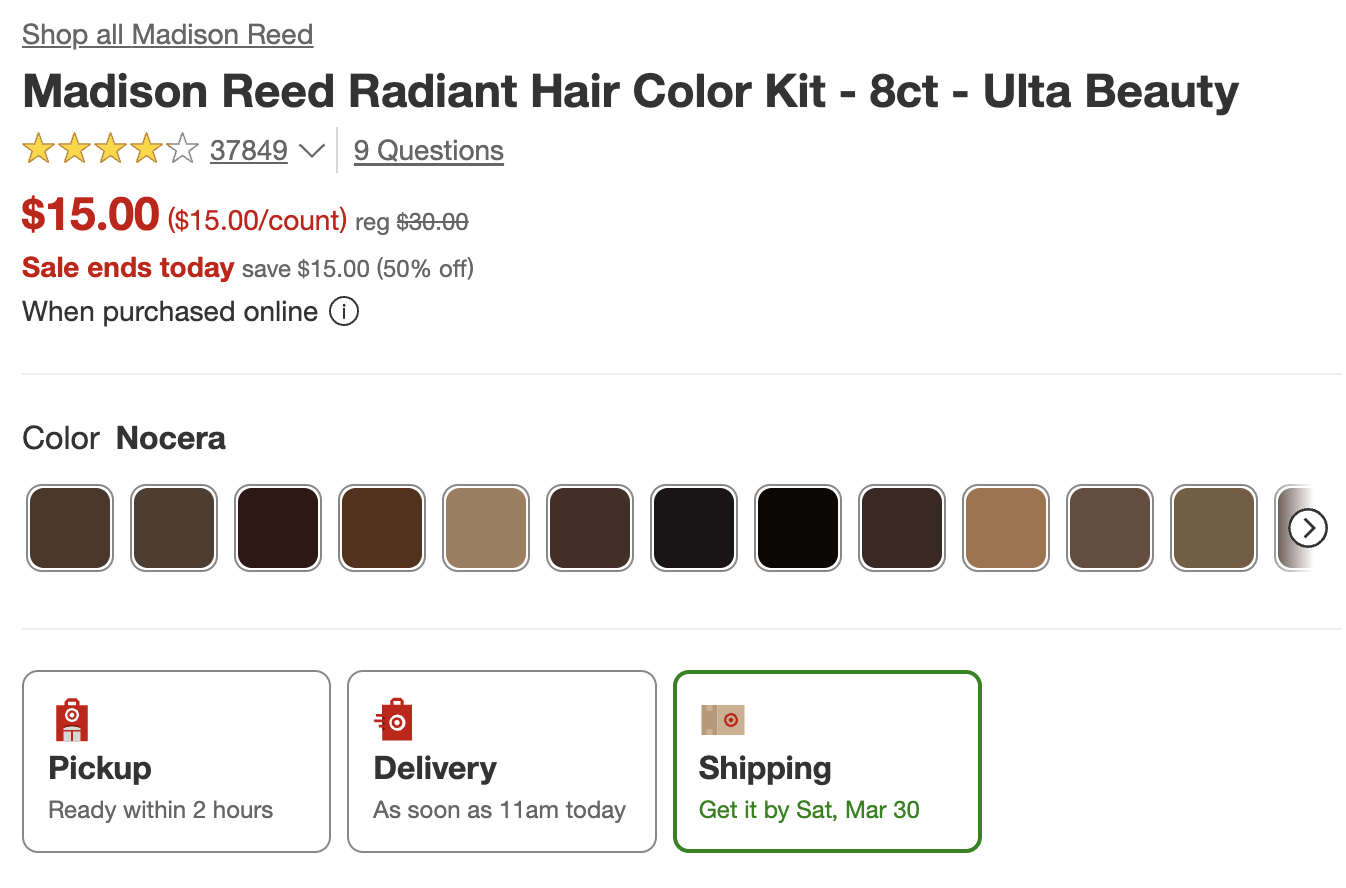Image resolution: width=1346 pixels, height=888 pixels.
Task: Pick the jet black eighth color swatch
Action: pos(798,528)
